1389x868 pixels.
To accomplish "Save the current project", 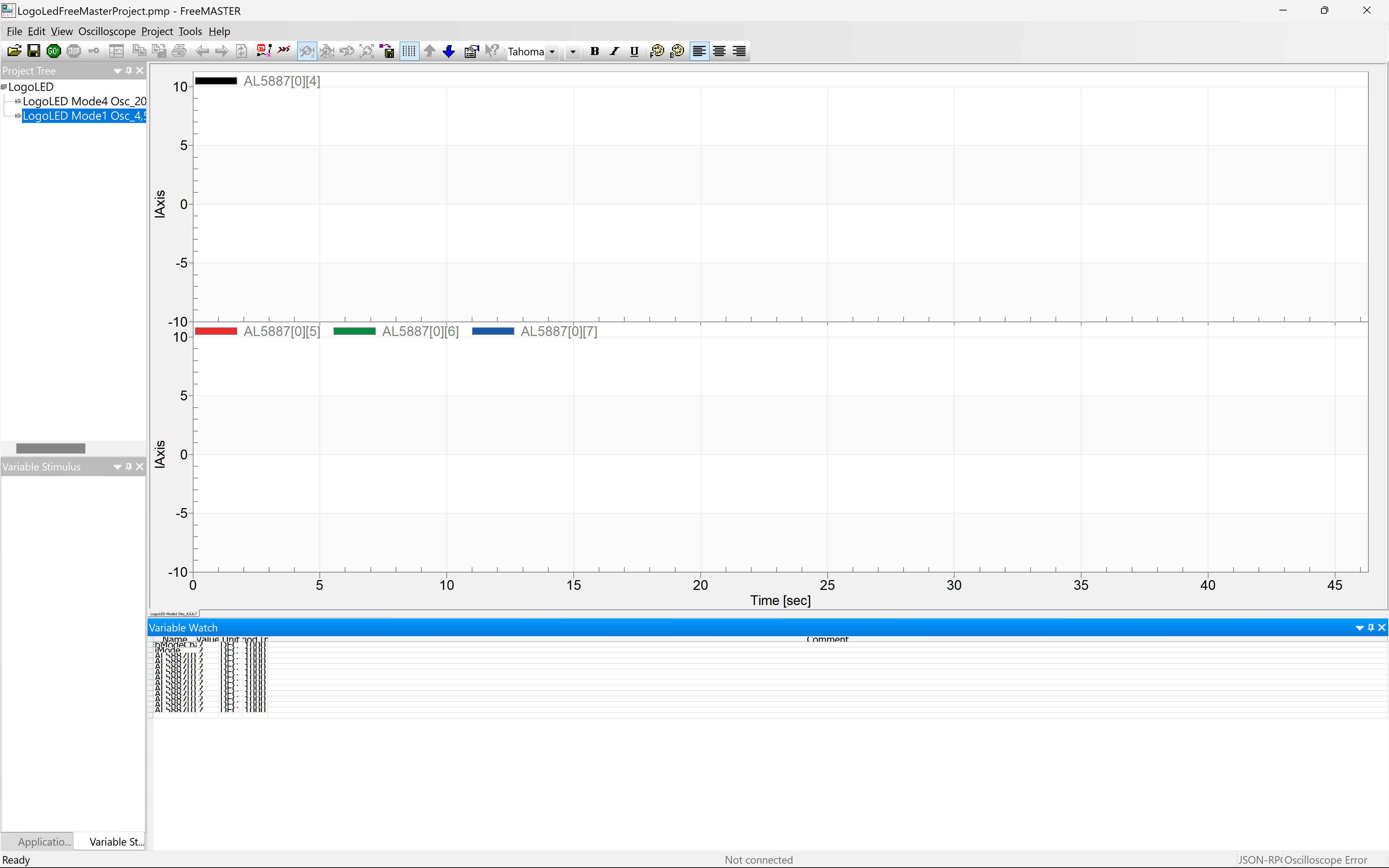I will click(x=33, y=51).
